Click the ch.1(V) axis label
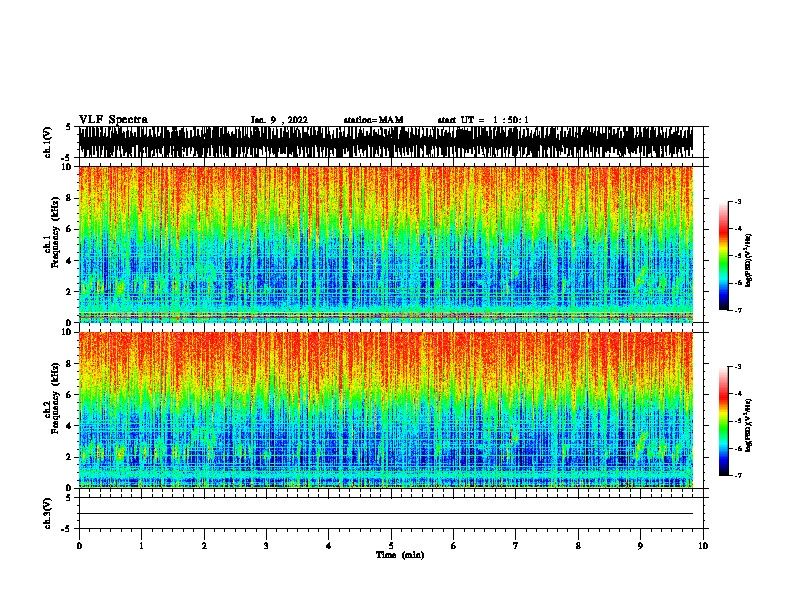The image size is (792, 612). pos(48,142)
